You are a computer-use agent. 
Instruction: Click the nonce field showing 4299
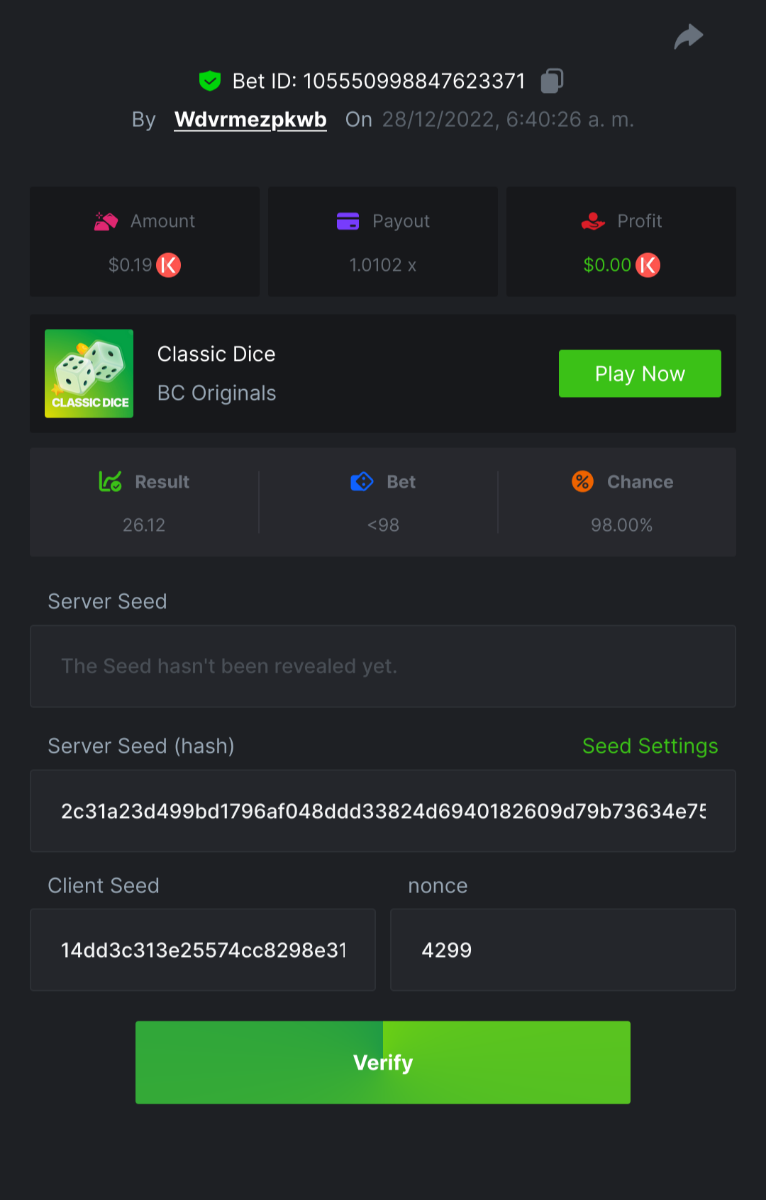click(x=563, y=950)
